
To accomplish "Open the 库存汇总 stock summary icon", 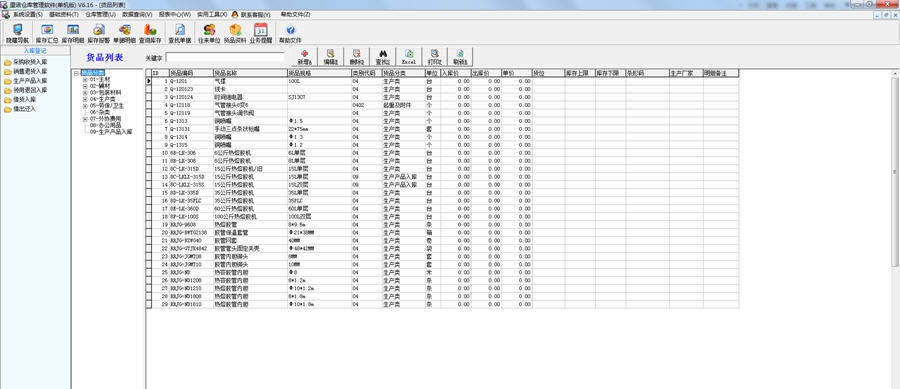I will (46, 34).
